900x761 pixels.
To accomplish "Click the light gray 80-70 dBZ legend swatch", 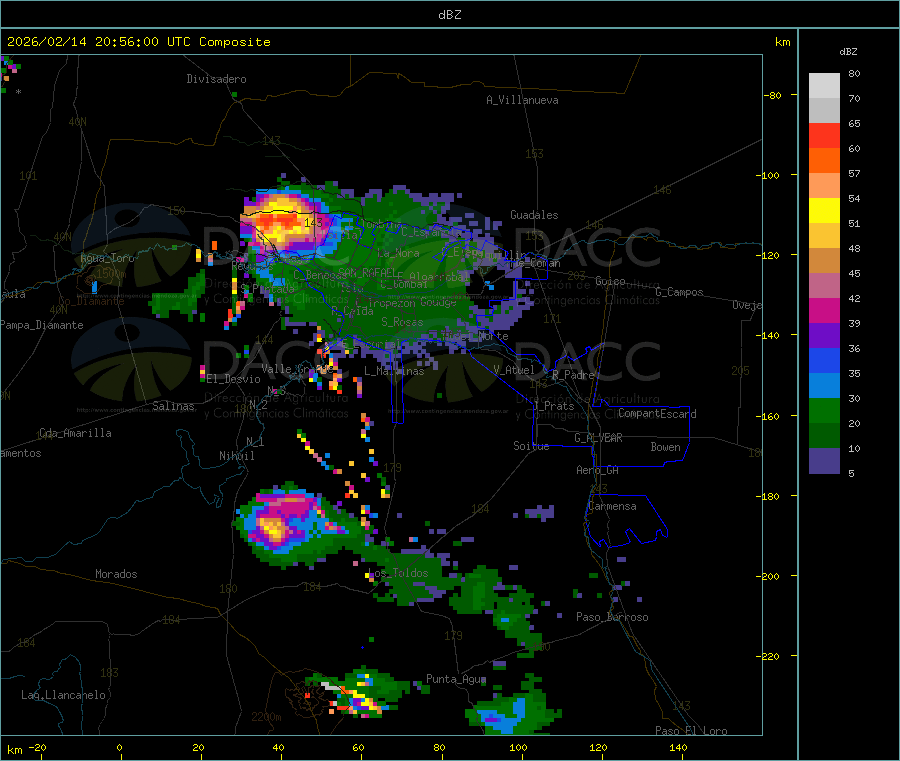I will click(824, 86).
